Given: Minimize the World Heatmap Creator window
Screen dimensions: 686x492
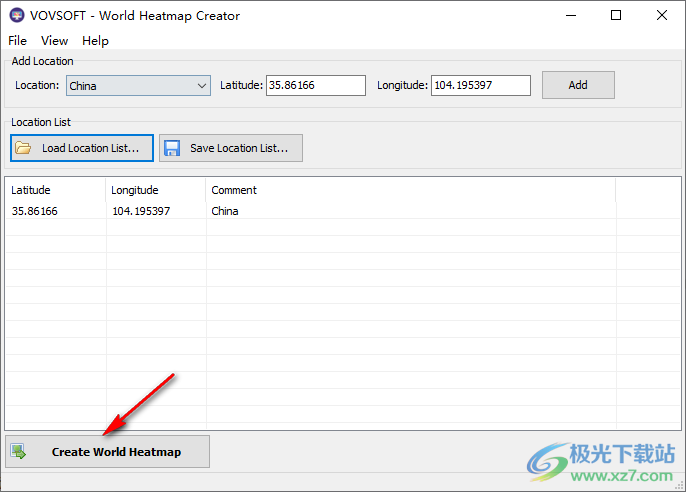Looking at the screenshot, I should click(x=571, y=15).
